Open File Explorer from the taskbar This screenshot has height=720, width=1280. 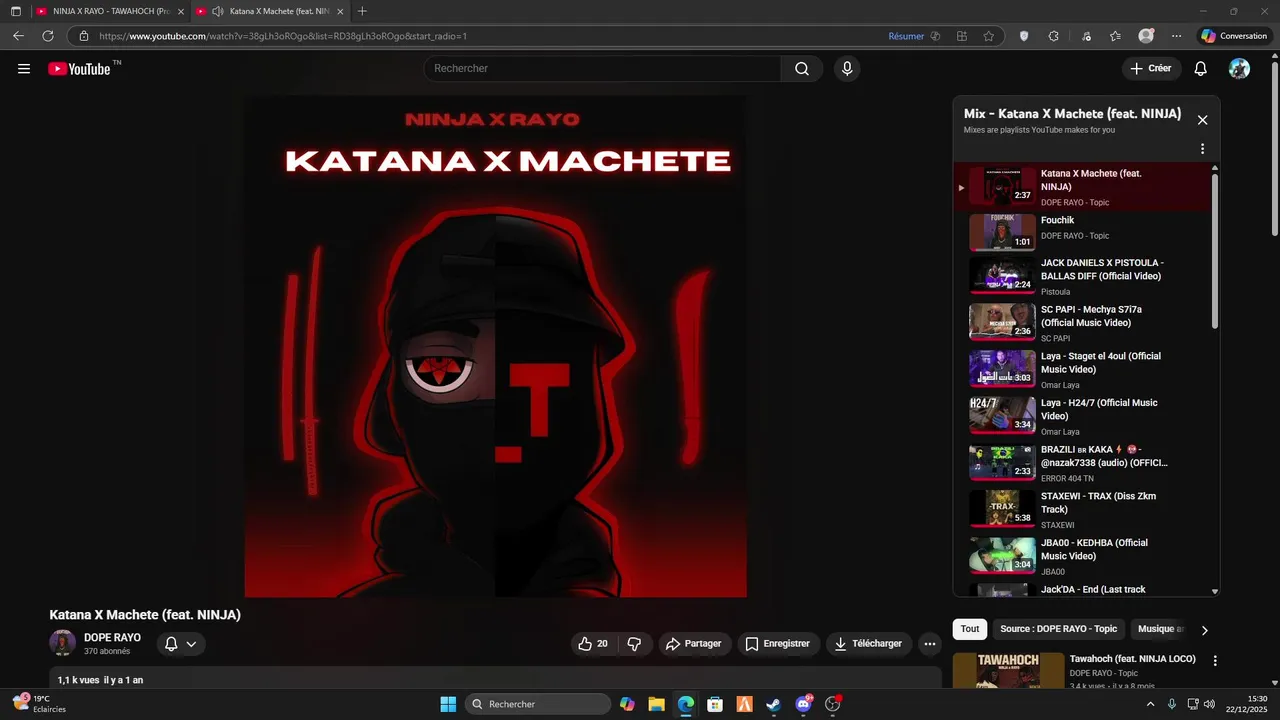[x=656, y=704]
